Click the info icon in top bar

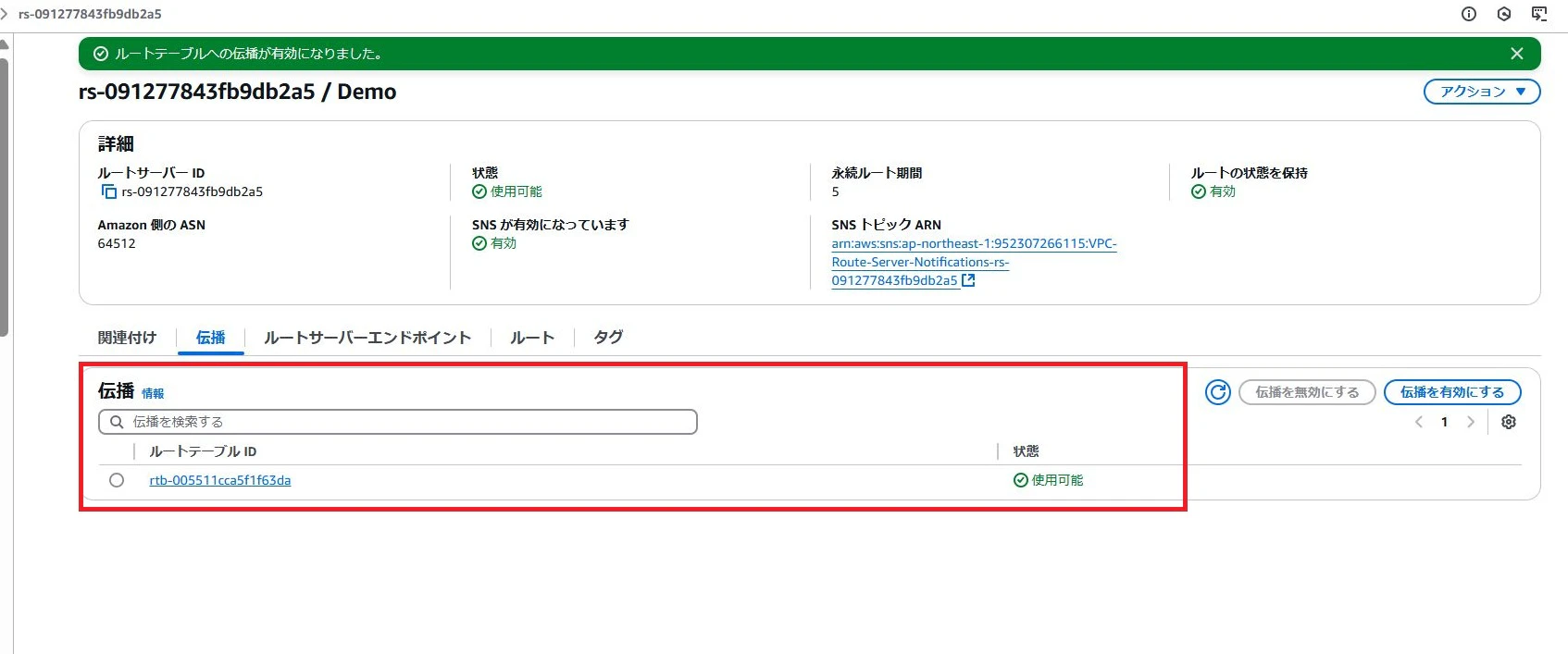(1469, 14)
